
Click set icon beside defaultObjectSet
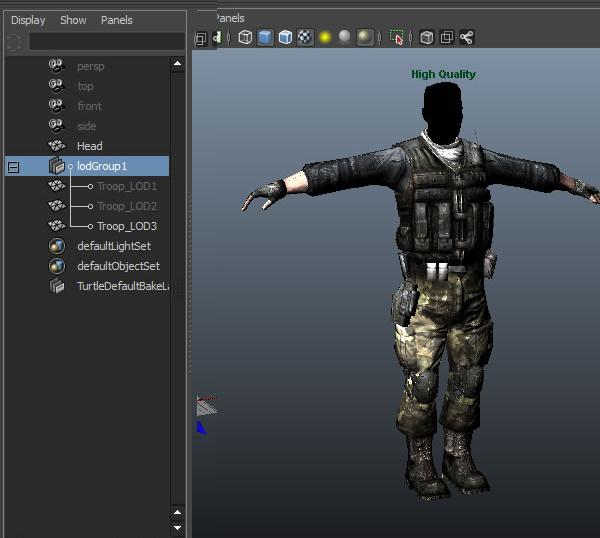pos(57,266)
